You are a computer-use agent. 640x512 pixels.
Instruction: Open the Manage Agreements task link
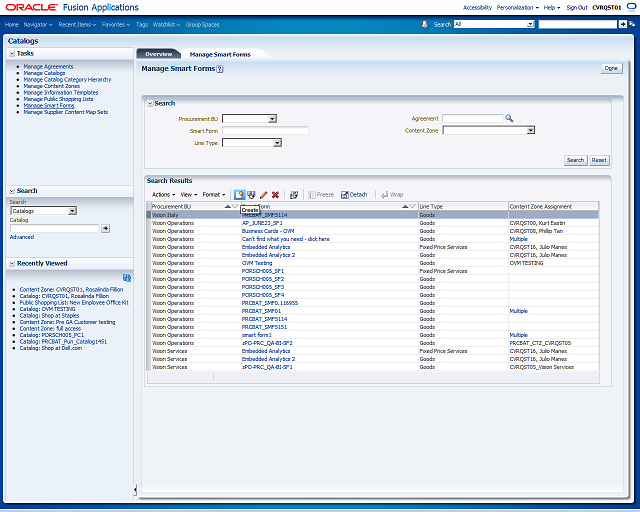coord(48,67)
